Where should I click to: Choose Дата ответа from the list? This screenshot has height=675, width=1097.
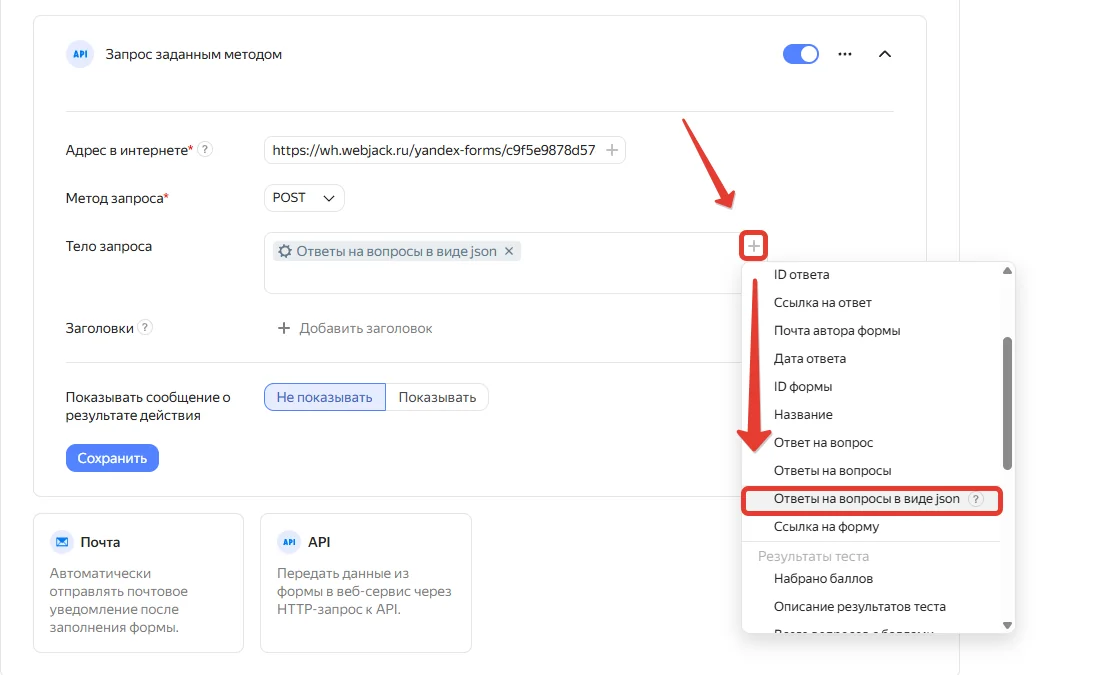tap(809, 359)
